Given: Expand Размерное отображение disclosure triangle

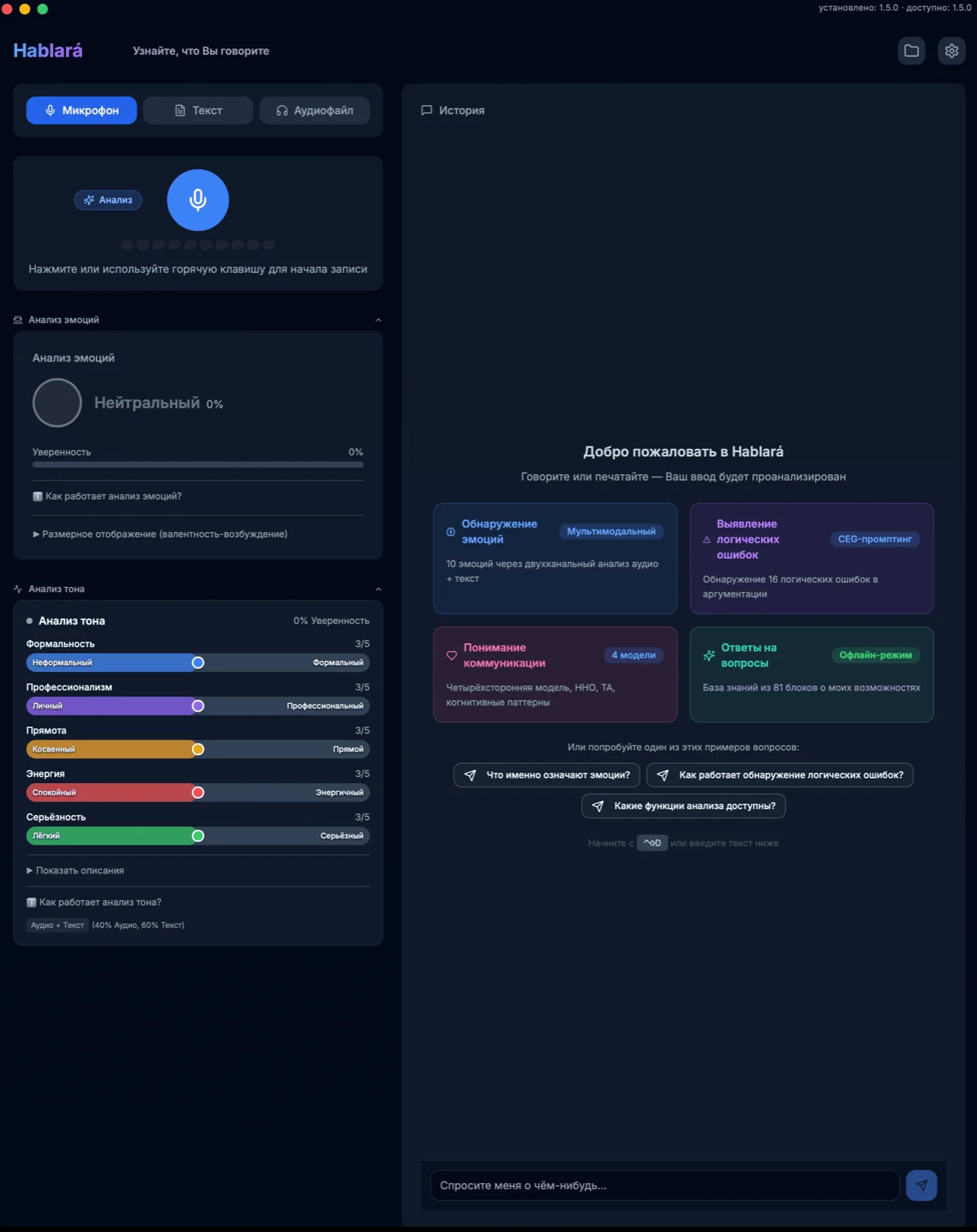Looking at the screenshot, I should click(x=36, y=534).
